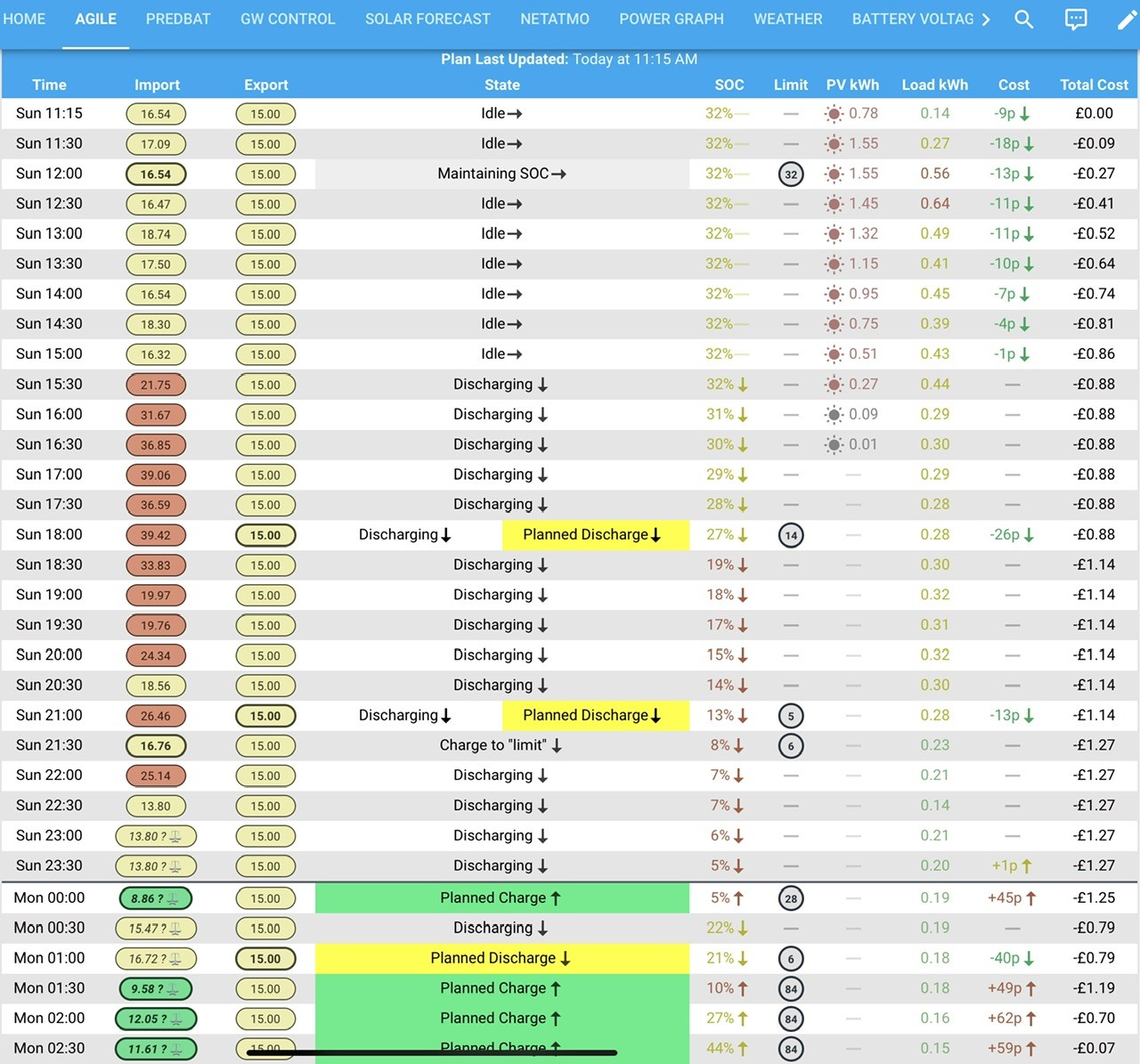Select the POWER GRAPH tab
The height and width of the screenshot is (1064, 1140).
(672, 19)
